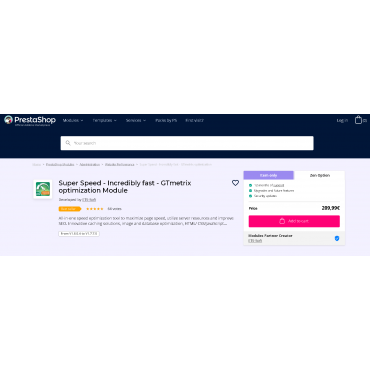This screenshot has width=370, height=370.
Task: Click the Log in link
Action: (x=342, y=120)
